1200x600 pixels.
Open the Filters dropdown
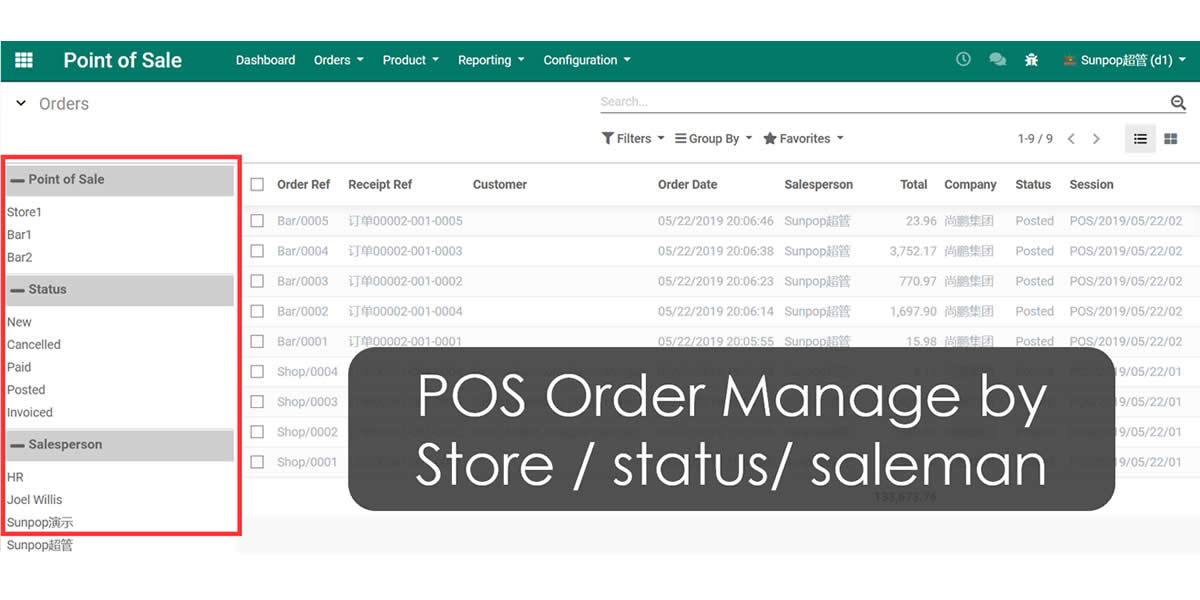tap(633, 139)
